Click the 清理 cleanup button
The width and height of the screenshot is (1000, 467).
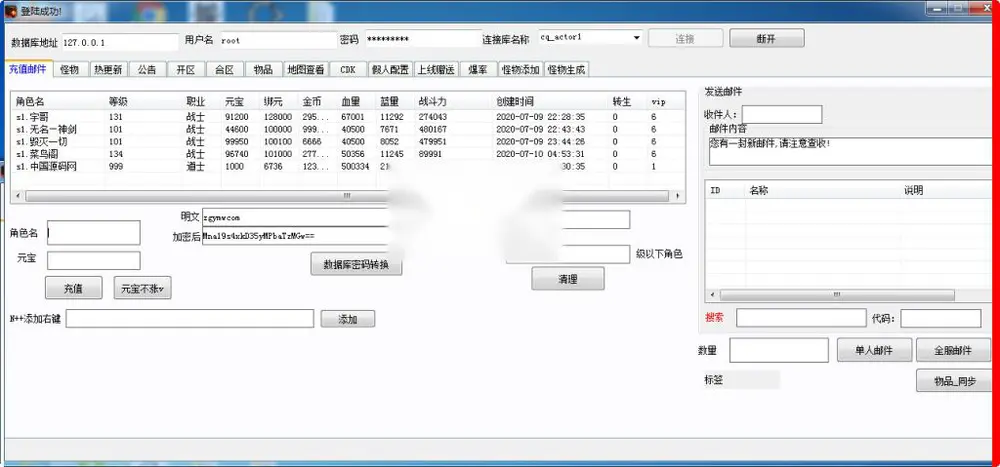pos(568,279)
